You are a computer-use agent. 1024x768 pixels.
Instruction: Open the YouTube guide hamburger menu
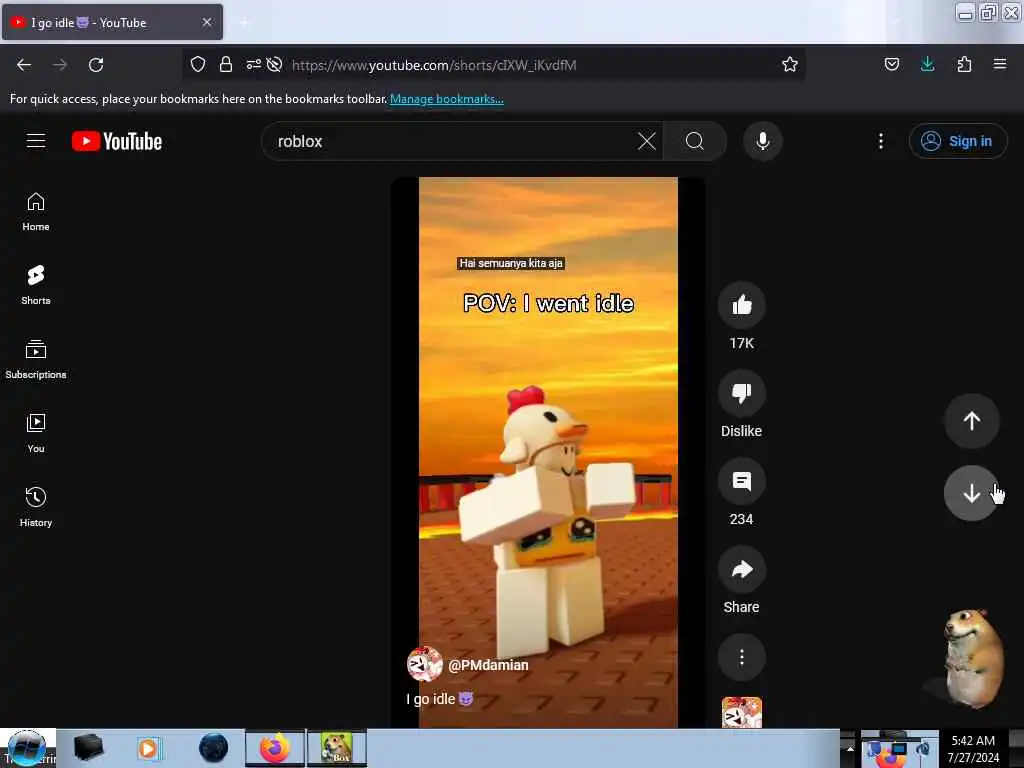(36, 140)
